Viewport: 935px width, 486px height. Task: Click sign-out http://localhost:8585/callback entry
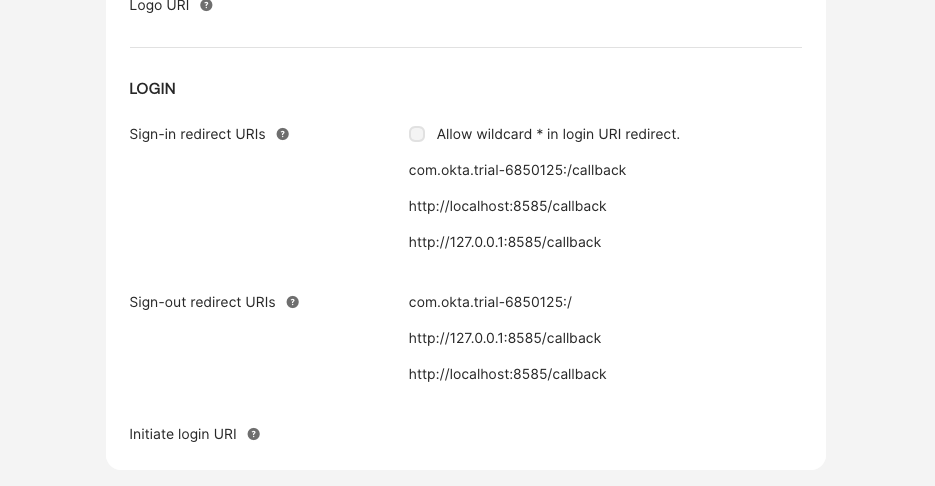507,374
